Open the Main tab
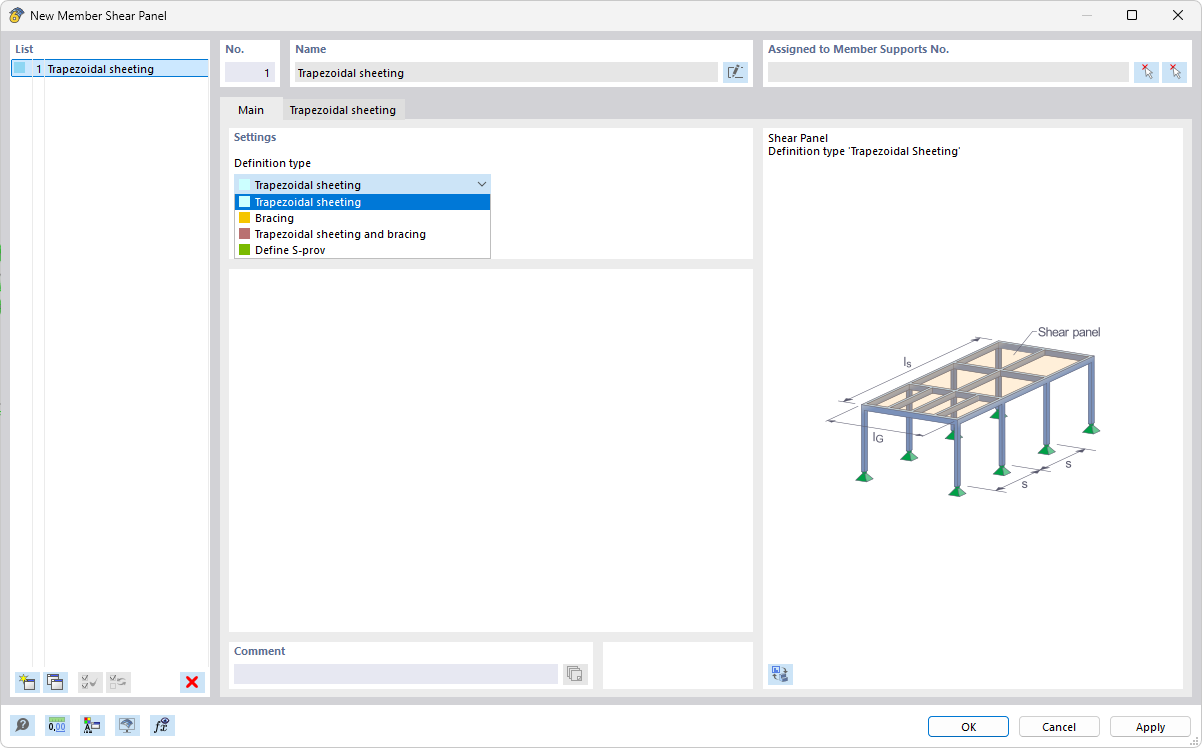1202x748 pixels. [250, 110]
